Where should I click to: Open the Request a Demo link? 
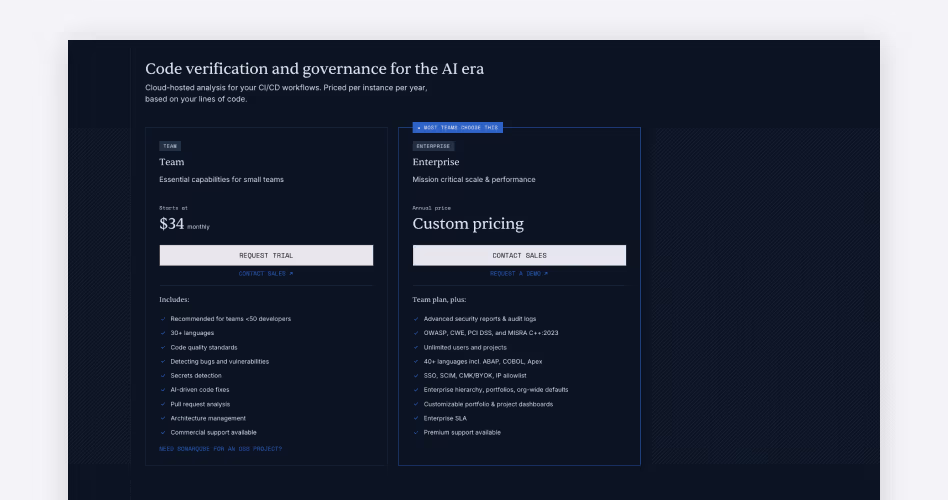519,274
